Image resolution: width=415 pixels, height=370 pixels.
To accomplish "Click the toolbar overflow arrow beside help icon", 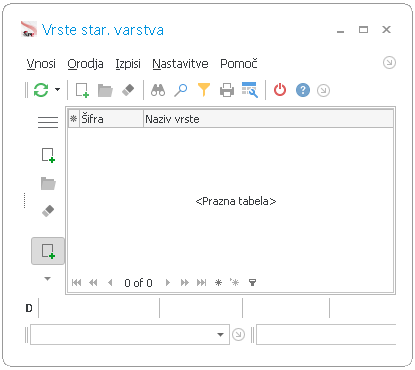I will click(x=323, y=90).
